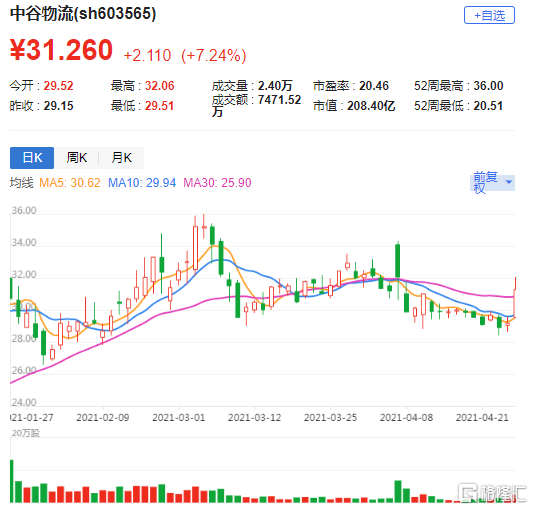Click the MA30: 25.90 legend
533x510 pixels.
pos(217,183)
